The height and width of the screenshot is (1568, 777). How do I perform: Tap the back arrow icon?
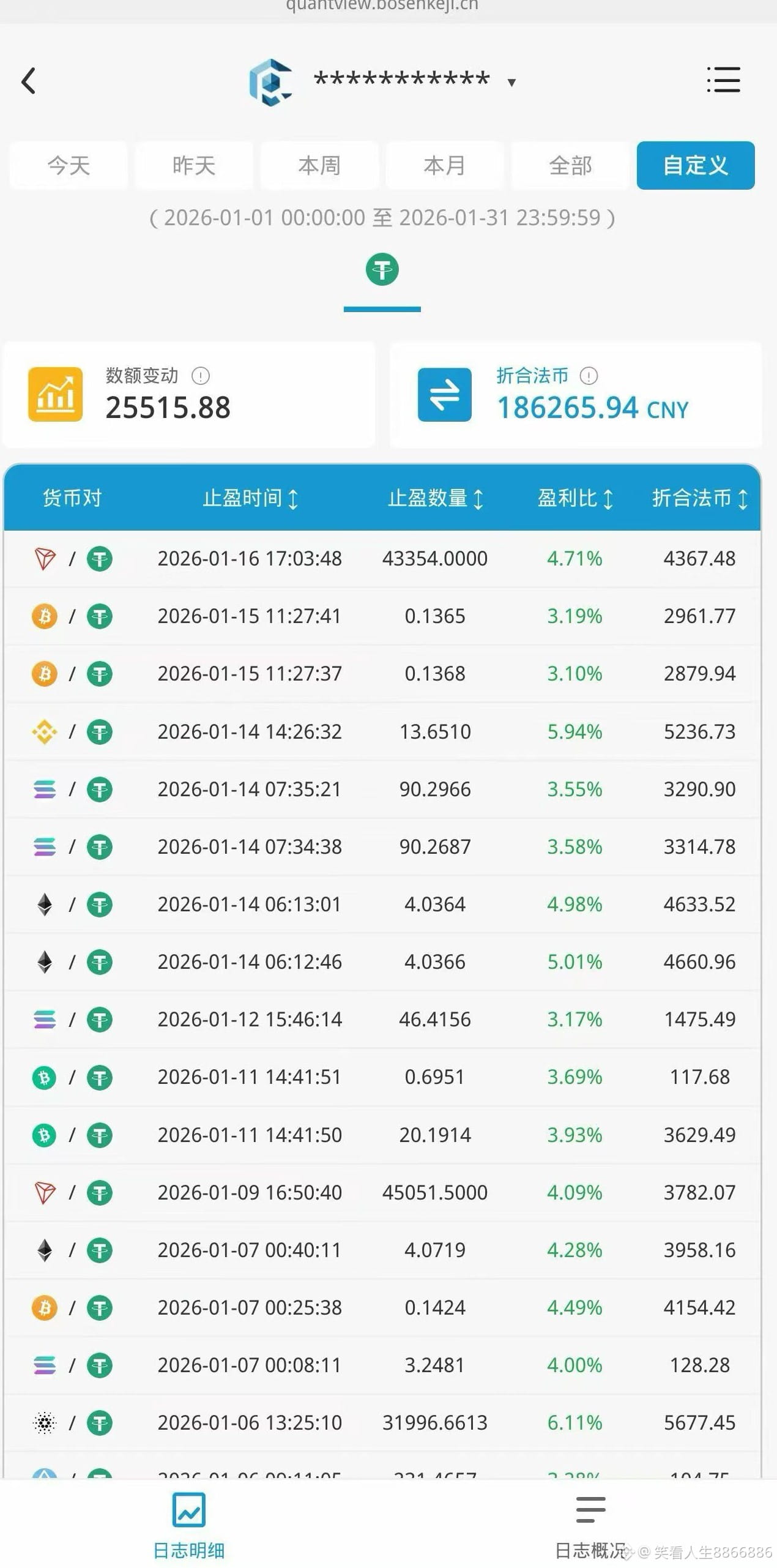point(29,81)
